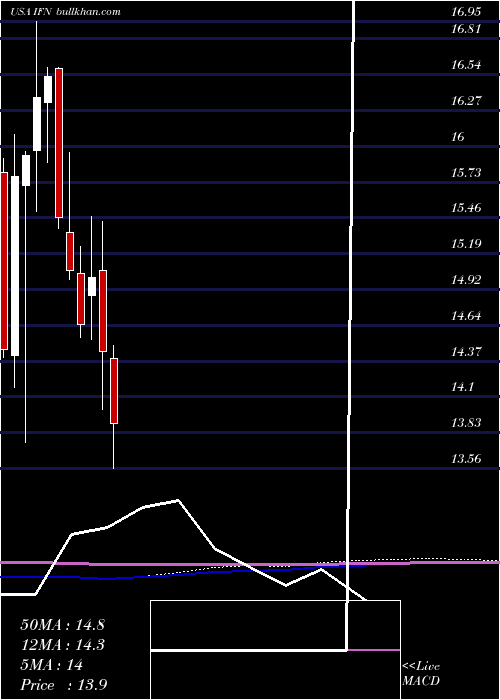This screenshot has height=700, width=500.
Task: Click the 13.83 price axis label
Action: pyautogui.click(x=466, y=423)
